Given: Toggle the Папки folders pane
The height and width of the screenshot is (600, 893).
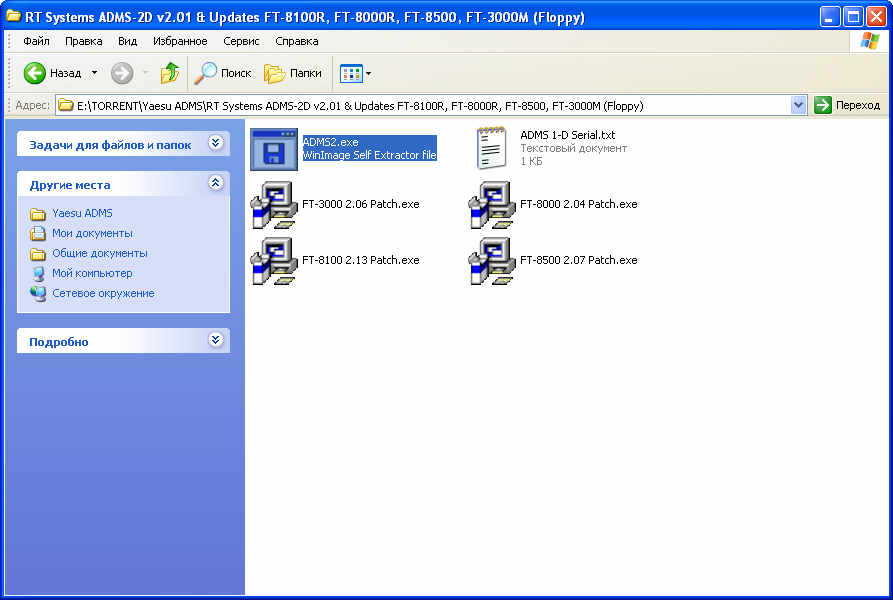Looking at the screenshot, I should click(293, 73).
